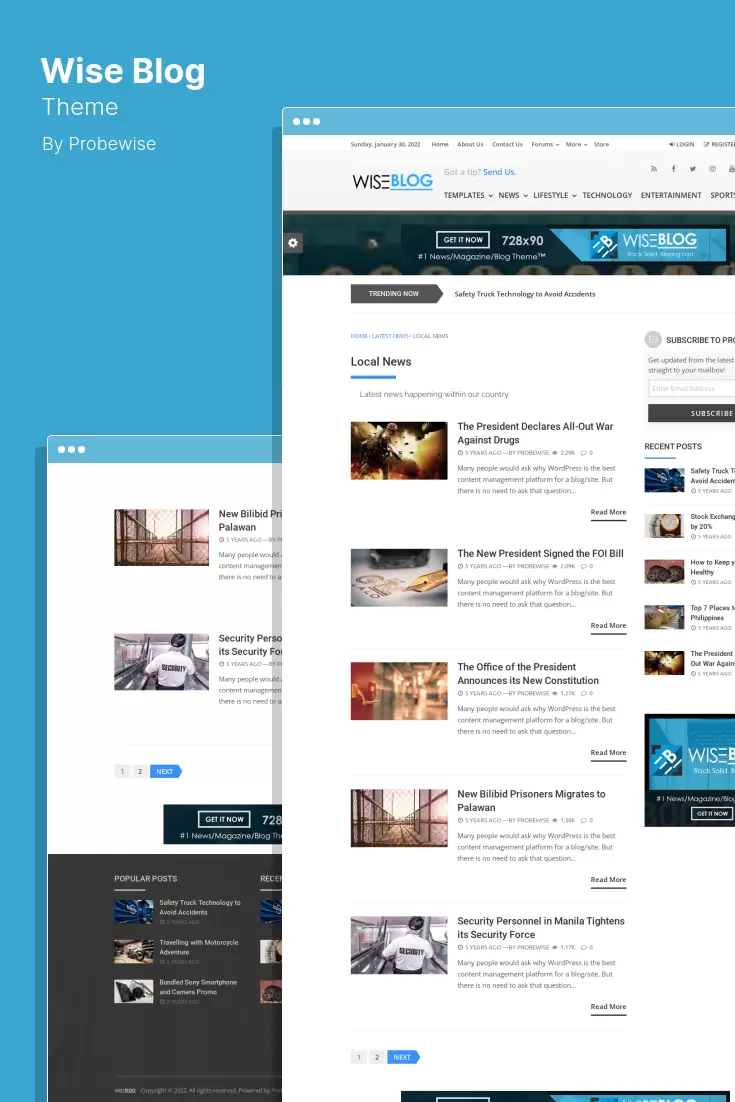This screenshot has height=1102, width=735.
Task: Open fence thumbnail in back window
Action: coord(162,538)
